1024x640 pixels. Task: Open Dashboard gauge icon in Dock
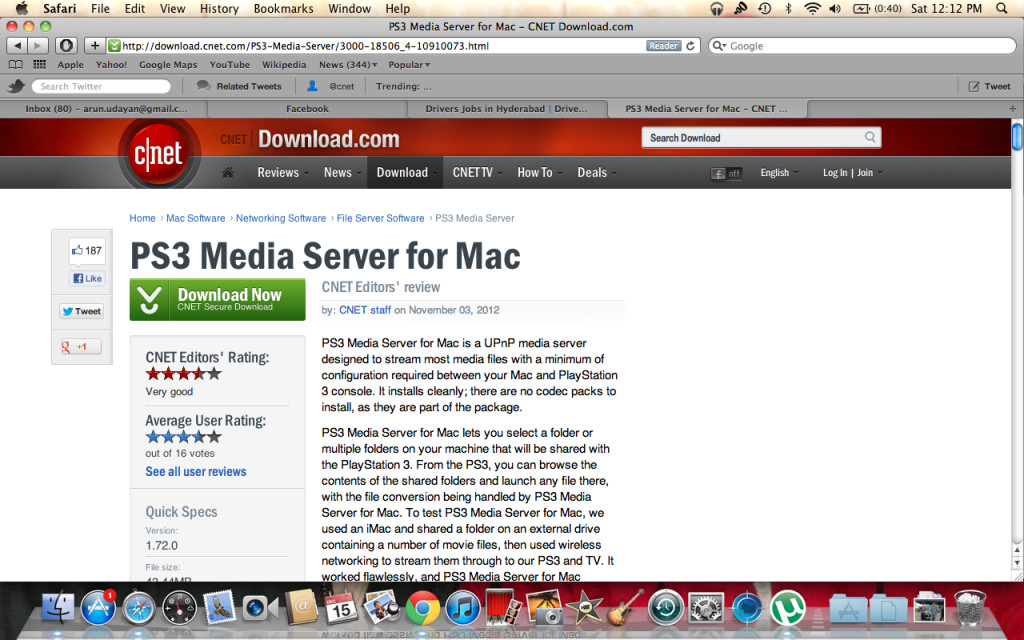coord(180,609)
